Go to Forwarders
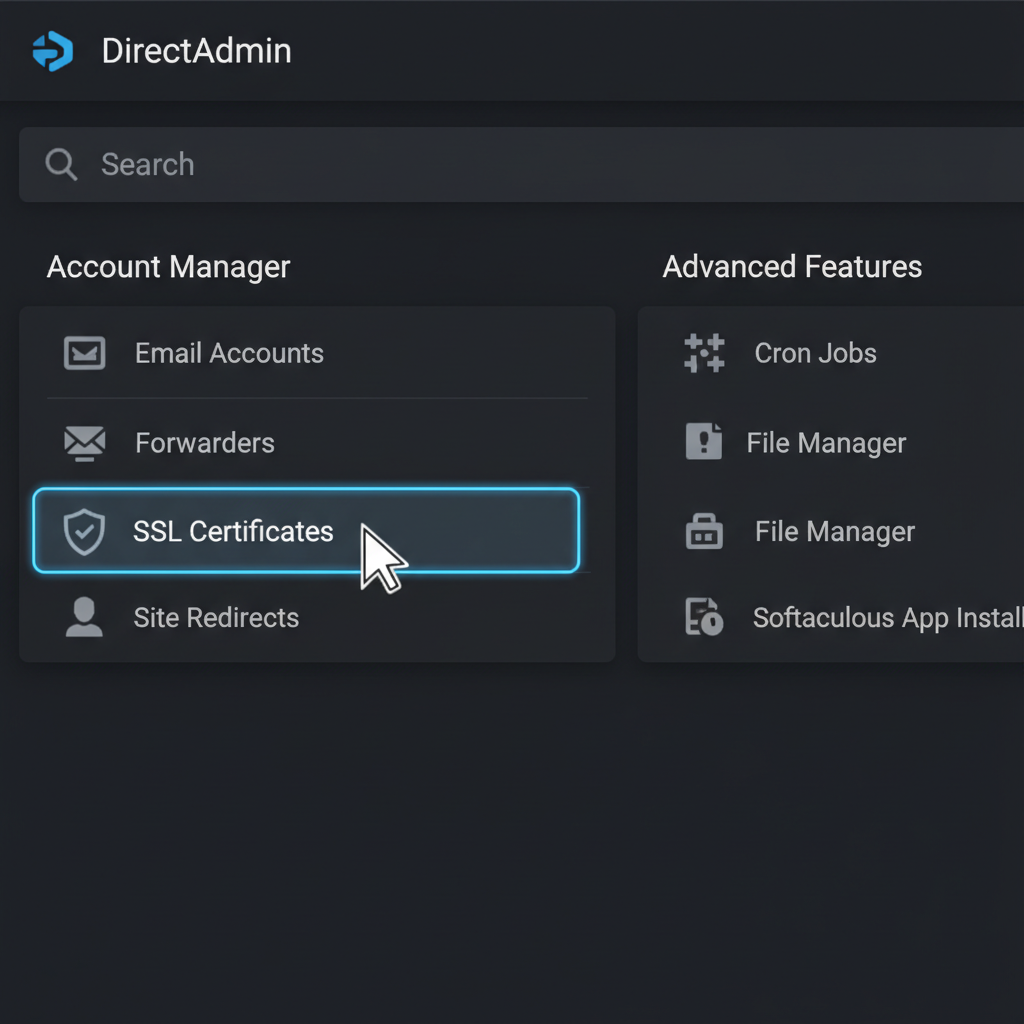The image size is (1024, 1024). point(205,442)
